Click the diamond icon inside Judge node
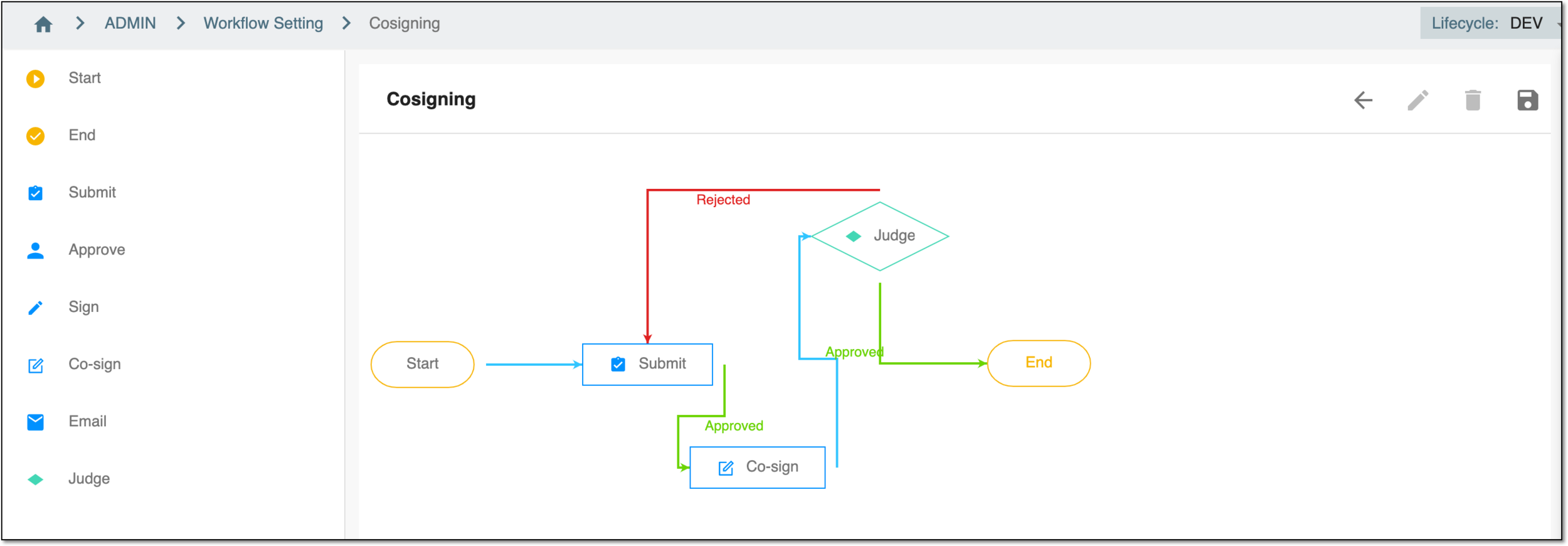This screenshot has width=1568, height=546. (x=854, y=237)
